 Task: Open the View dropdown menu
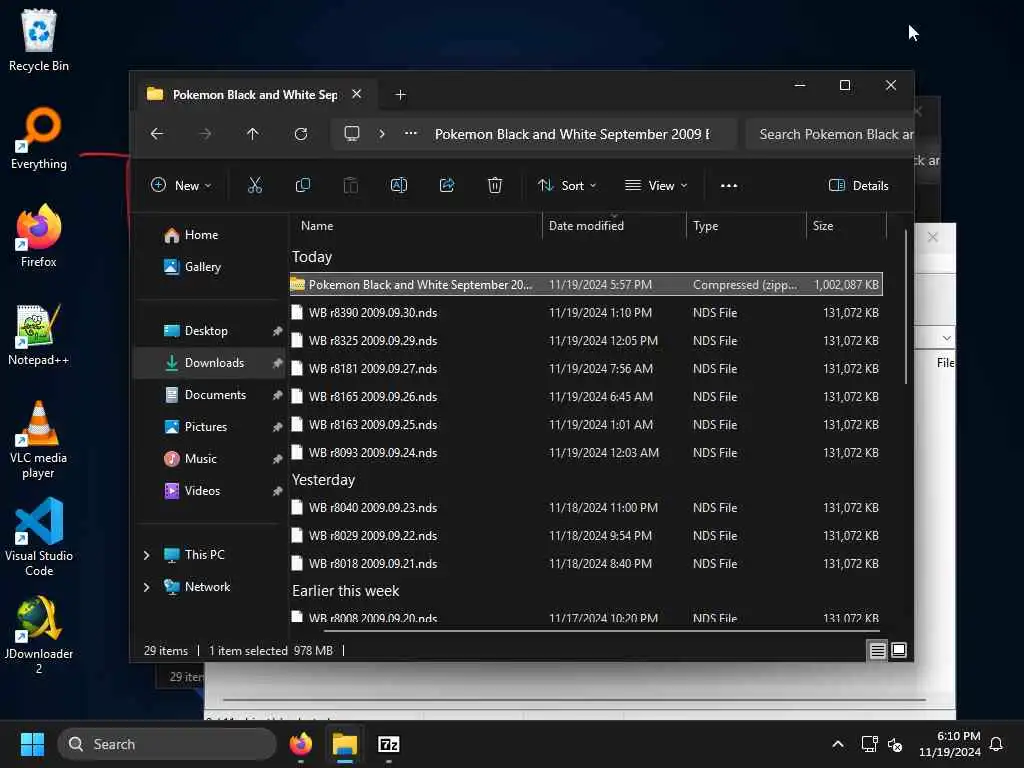tap(656, 185)
